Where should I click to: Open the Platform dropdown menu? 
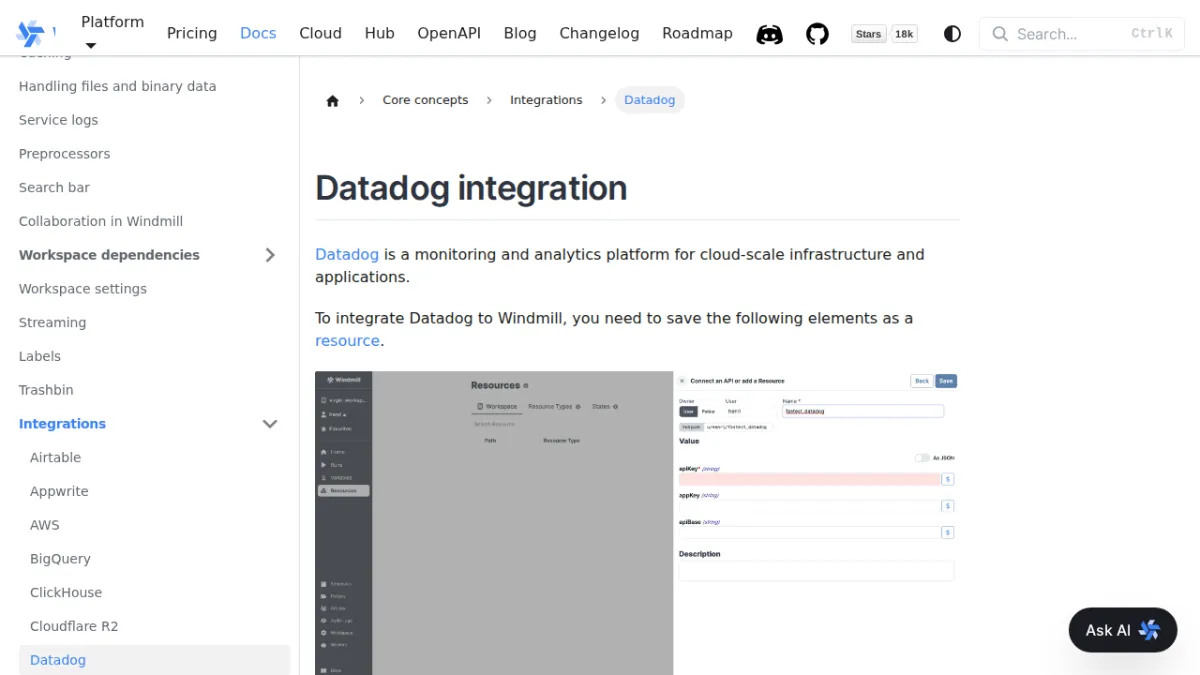(x=112, y=33)
